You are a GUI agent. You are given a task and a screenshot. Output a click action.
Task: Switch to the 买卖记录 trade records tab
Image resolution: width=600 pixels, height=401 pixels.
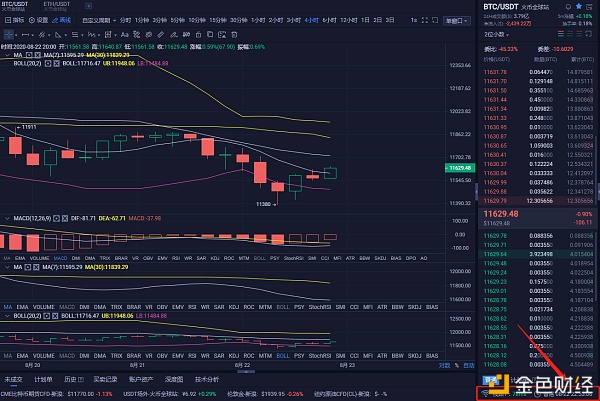coord(105,380)
